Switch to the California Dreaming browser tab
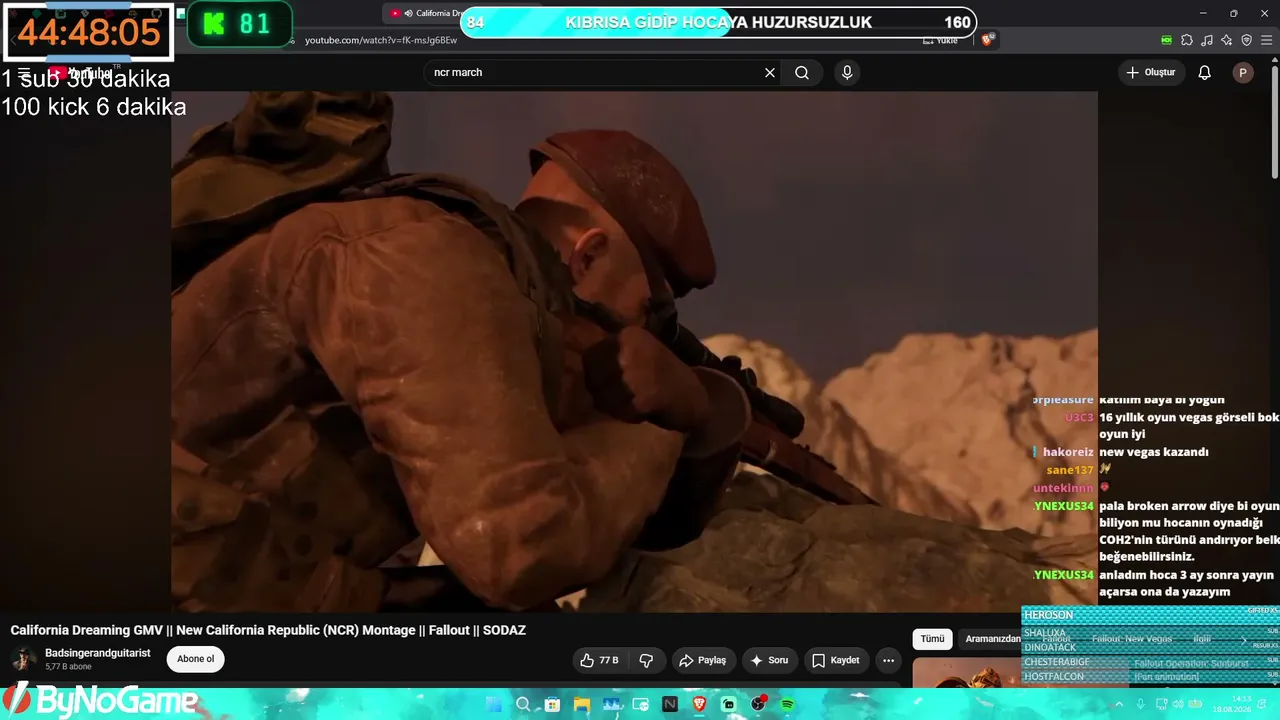This screenshot has width=1280, height=720. (424, 13)
